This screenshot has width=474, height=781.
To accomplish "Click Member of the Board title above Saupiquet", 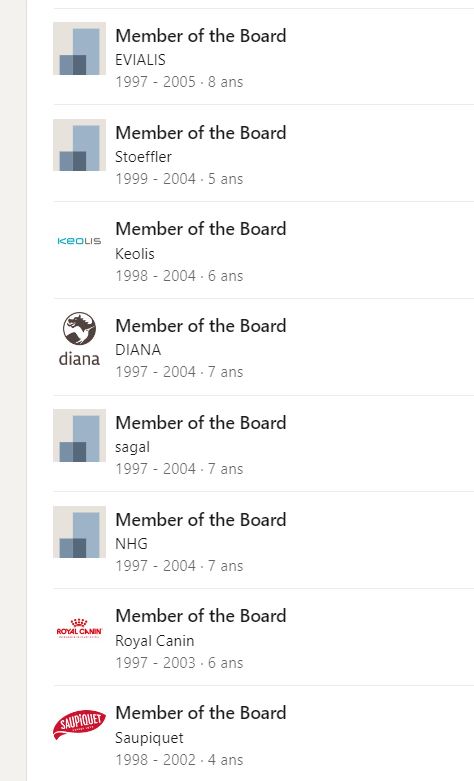I will [x=201, y=713].
